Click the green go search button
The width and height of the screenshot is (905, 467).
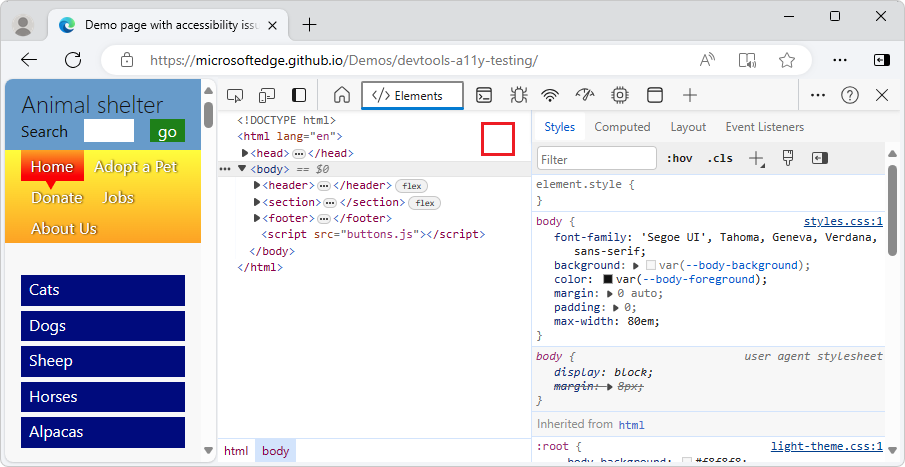coord(167,131)
